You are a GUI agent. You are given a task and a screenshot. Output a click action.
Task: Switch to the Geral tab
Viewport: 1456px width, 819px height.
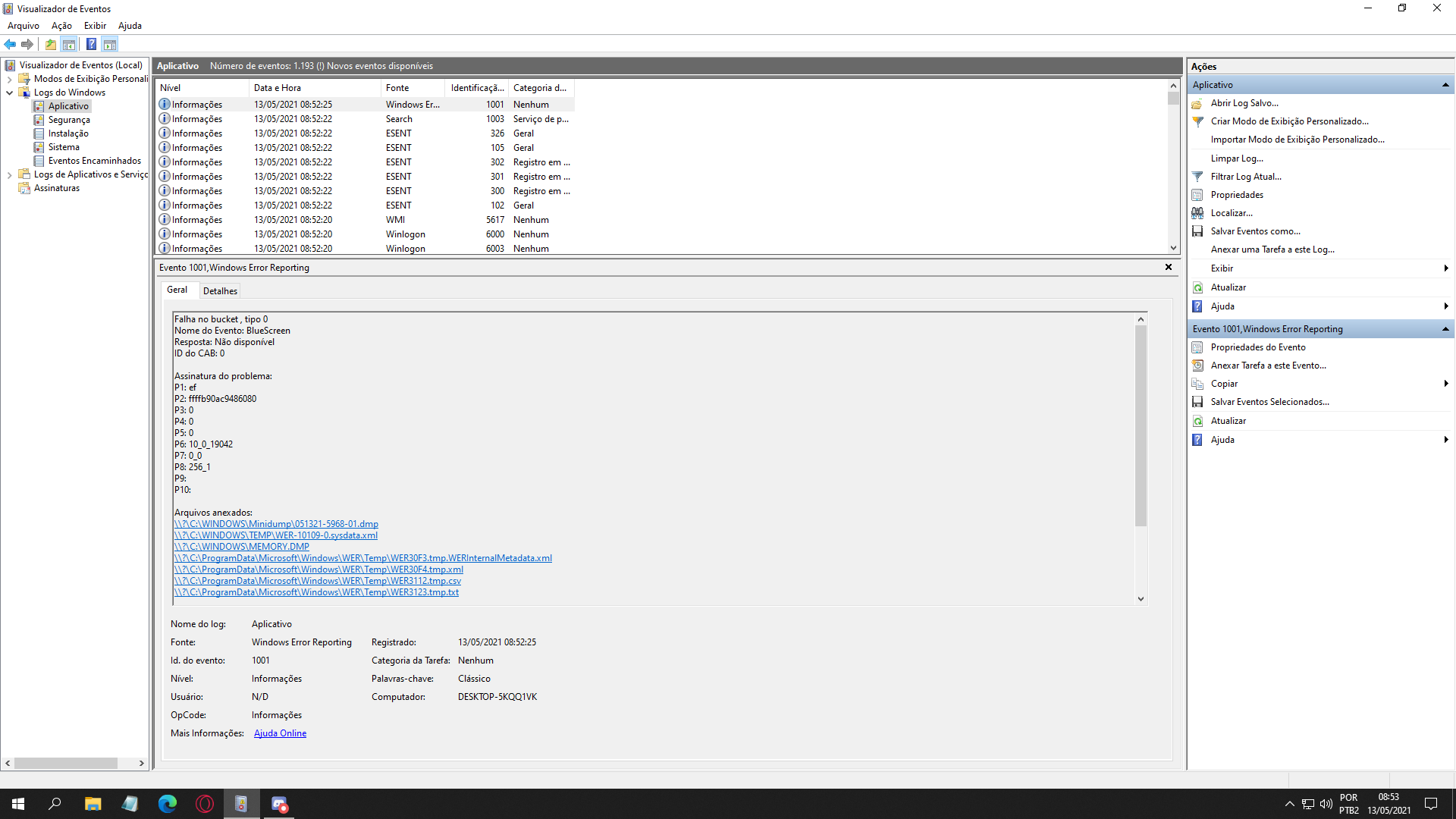coord(177,290)
